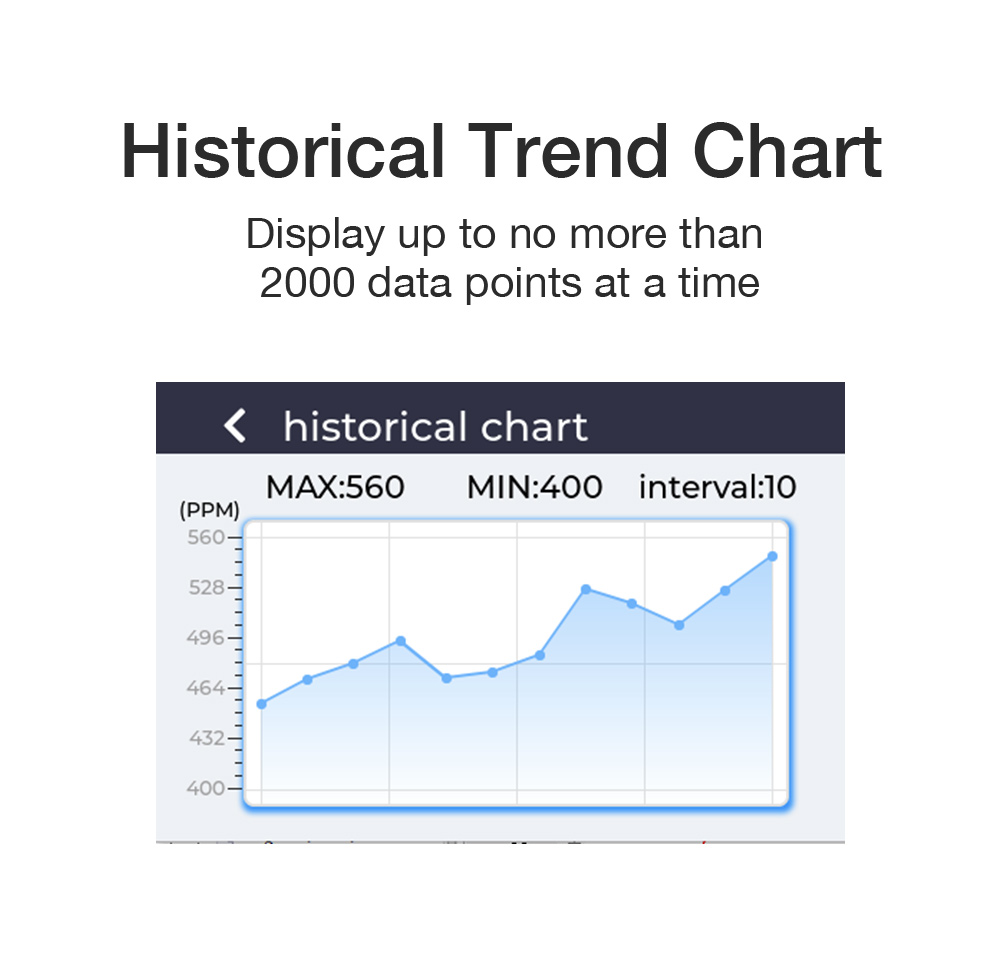Screen dimensions: 1000x960
Task: Select the second data point from the left
Action: (x=307, y=679)
